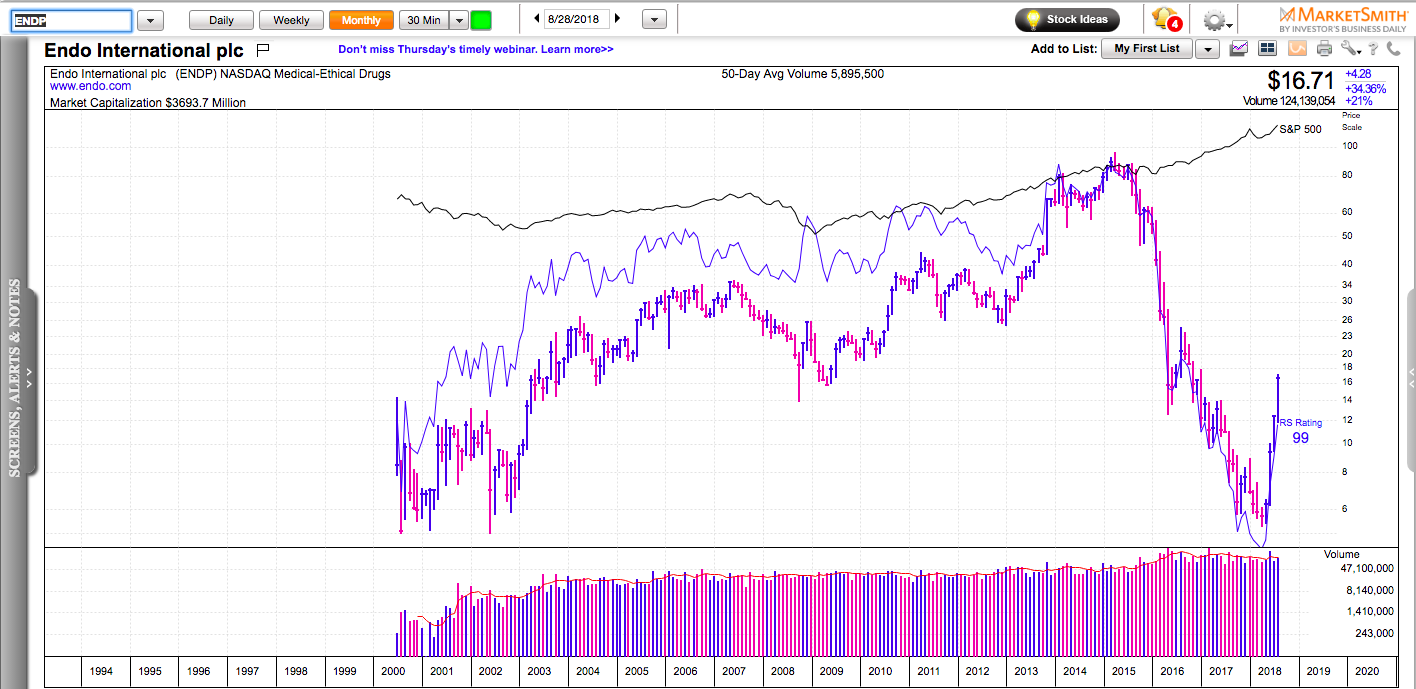Click the orange curve pattern recognition icon
The image size is (1416, 689).
coord(1297,48)
